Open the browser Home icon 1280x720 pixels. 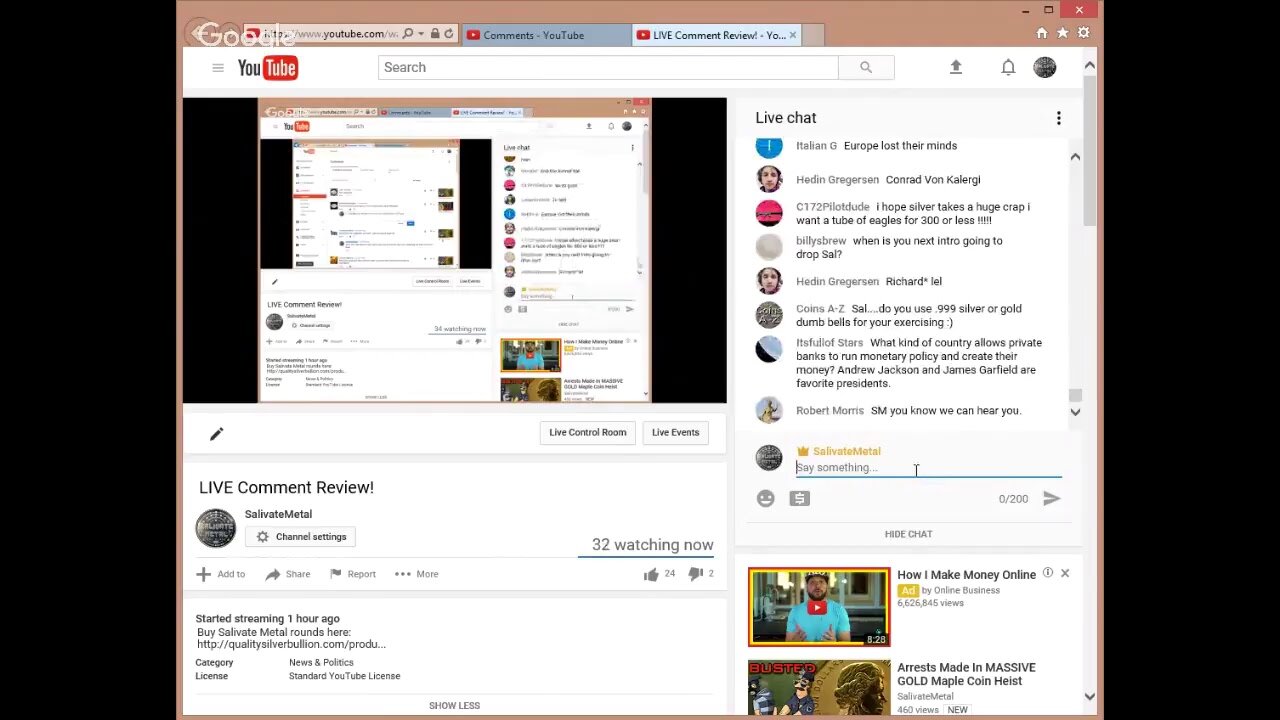(x=1042, y=33)
